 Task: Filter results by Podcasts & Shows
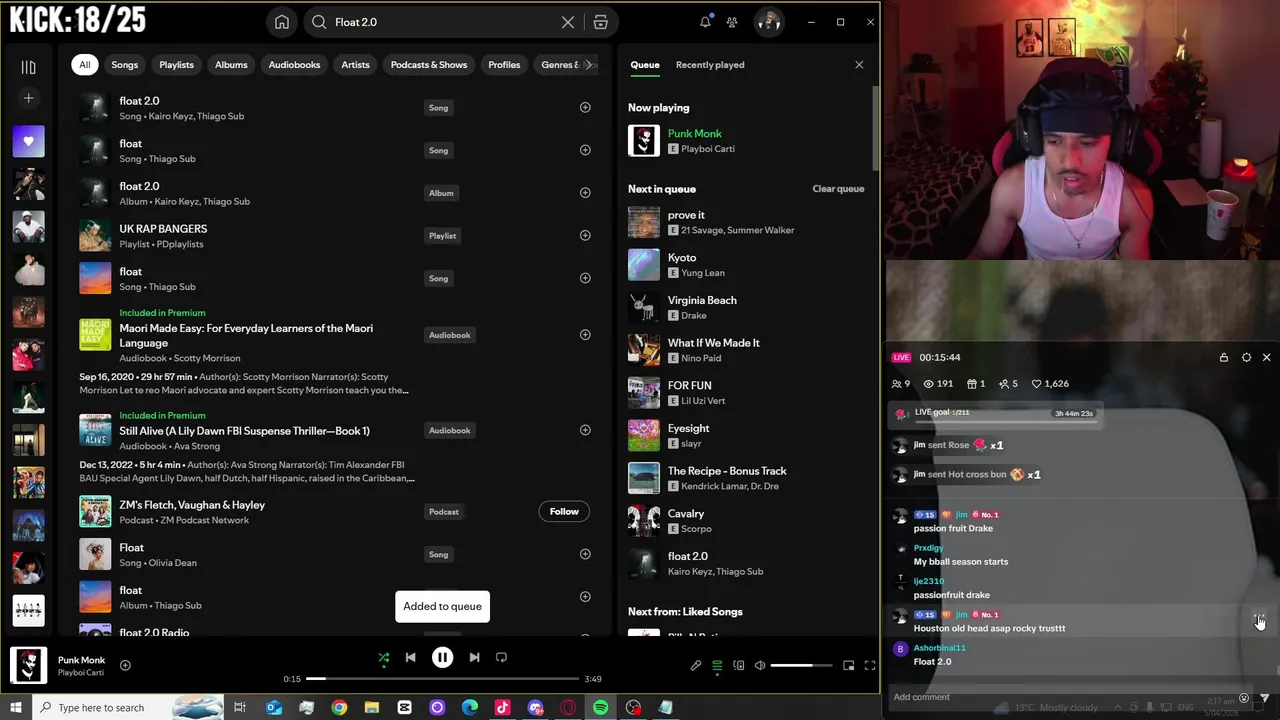[x=429, y=65]
